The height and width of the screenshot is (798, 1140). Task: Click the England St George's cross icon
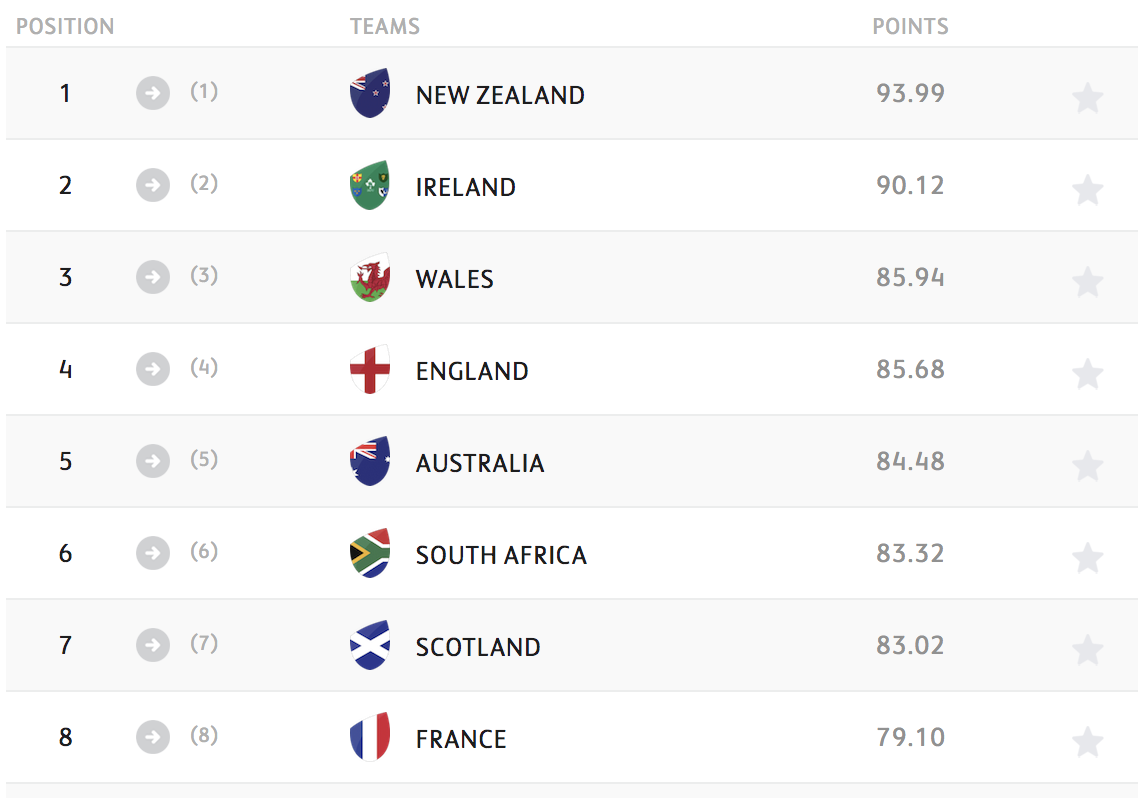[369, 369]
